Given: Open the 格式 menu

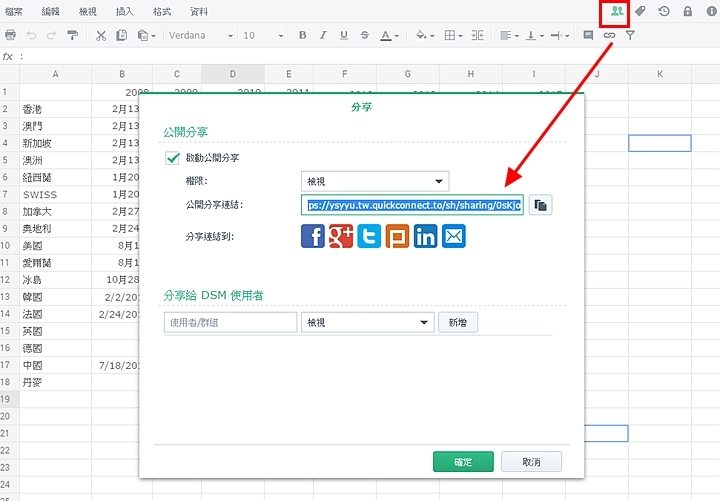Looking at the screenshot, I should 162,12.
